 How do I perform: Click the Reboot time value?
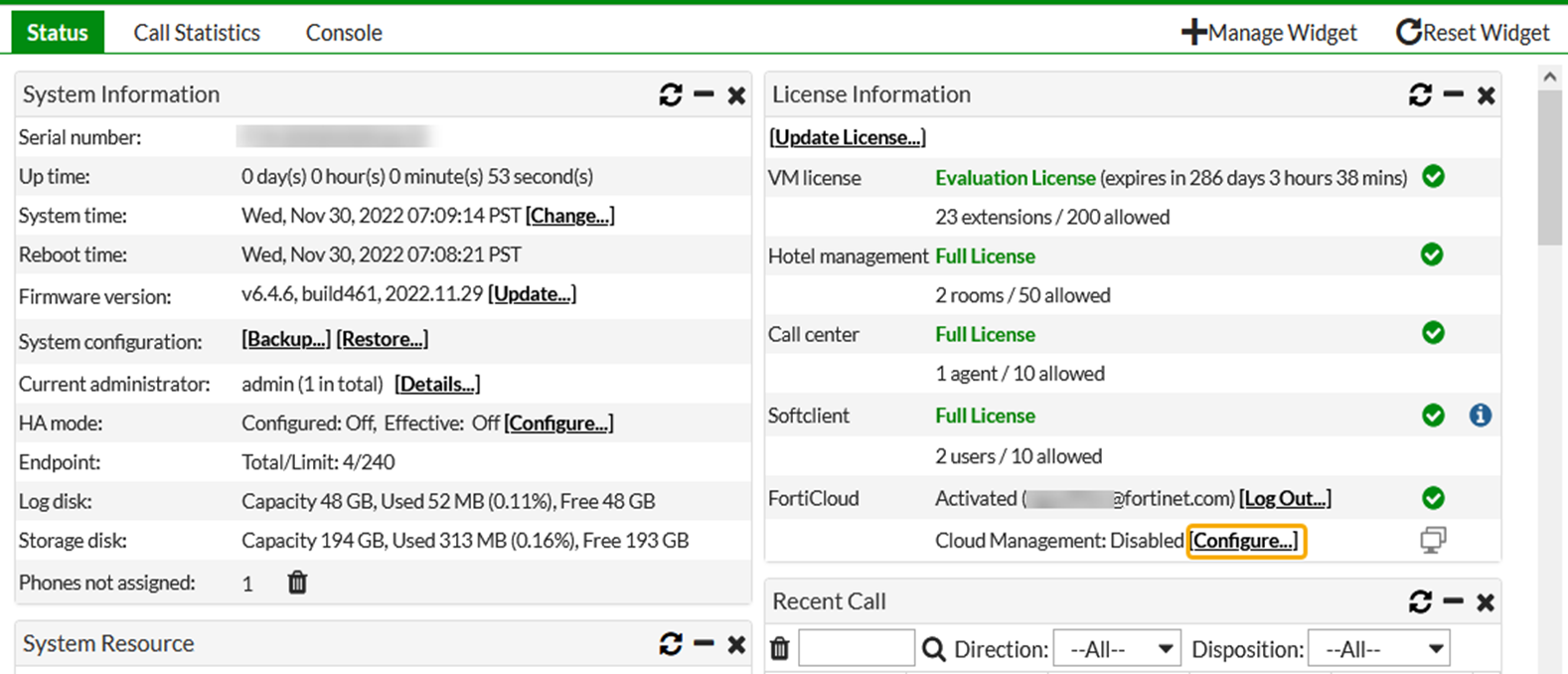tap(382, 254)
